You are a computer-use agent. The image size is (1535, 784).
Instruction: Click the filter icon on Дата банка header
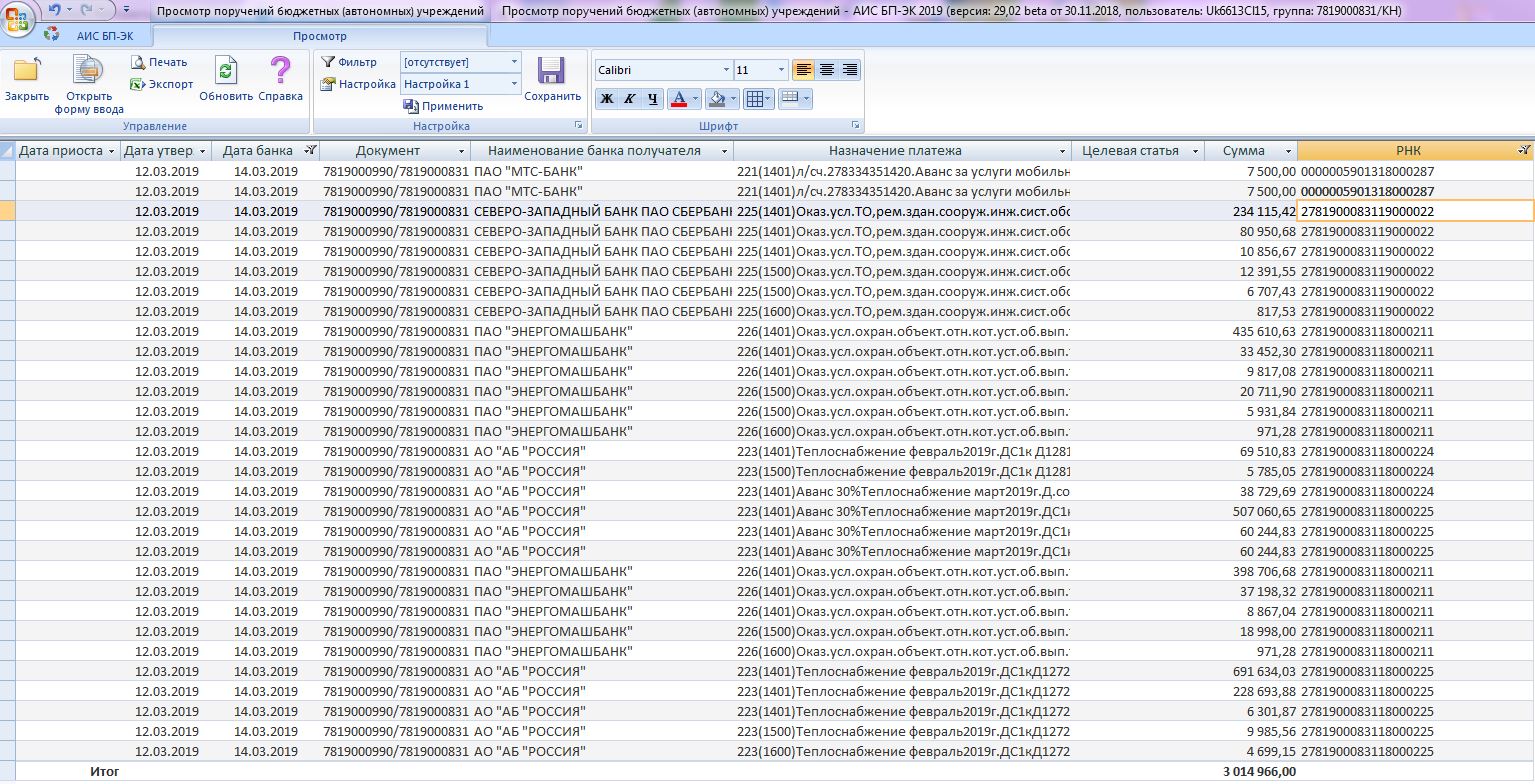[x=311, y=151]
